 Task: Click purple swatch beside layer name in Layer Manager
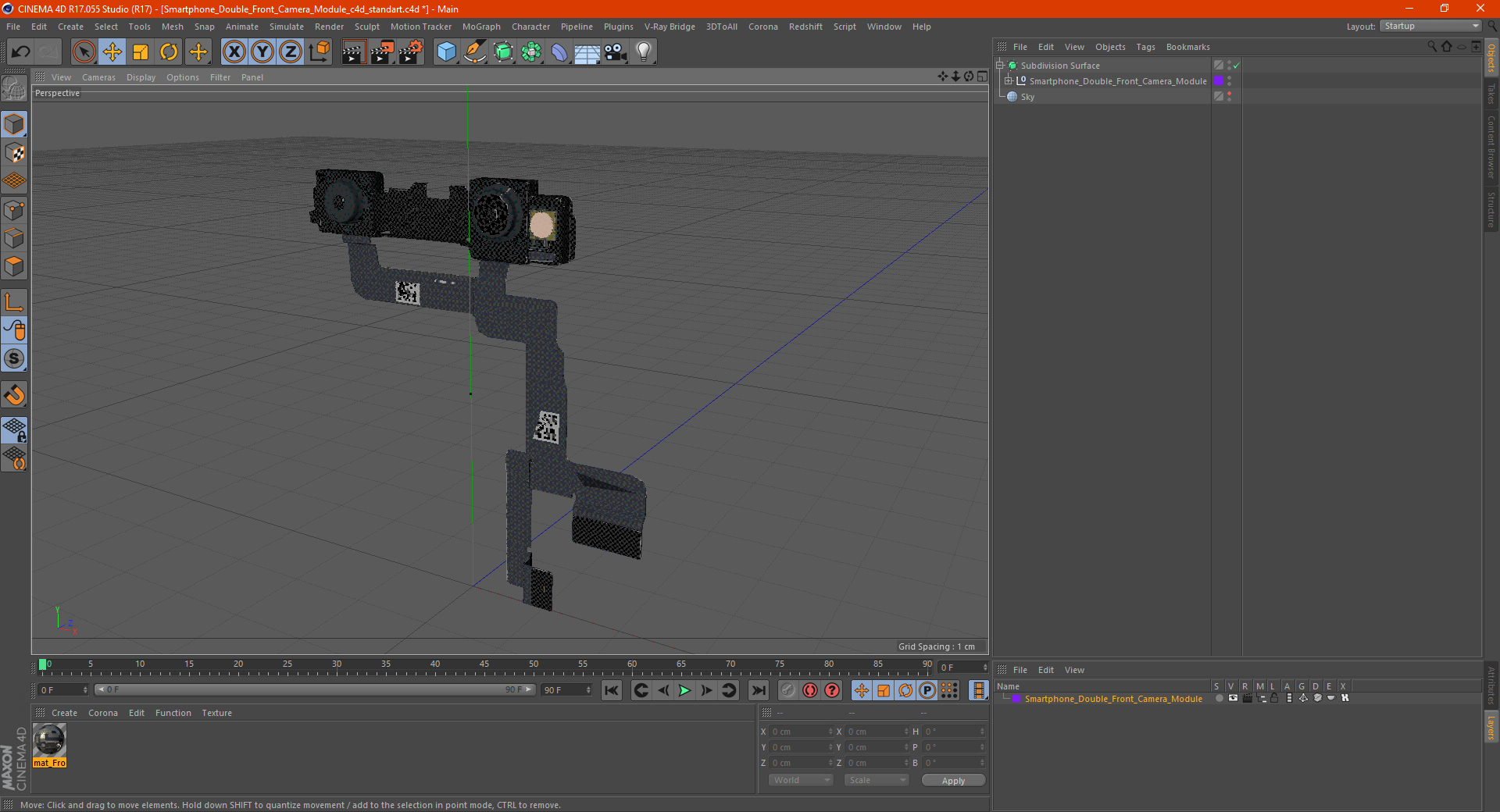click(x=1016, y=699)
